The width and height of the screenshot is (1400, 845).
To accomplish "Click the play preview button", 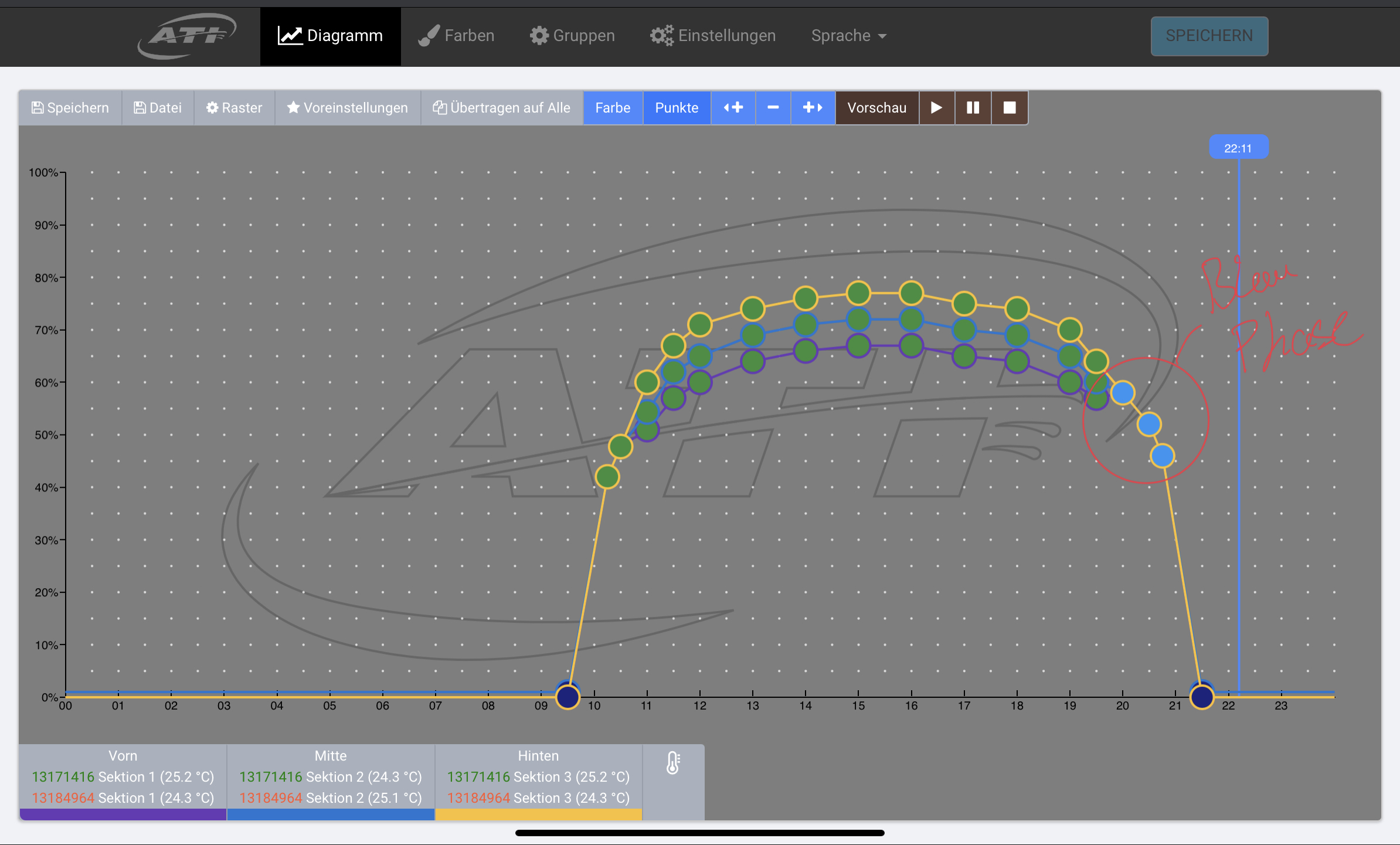I will (936, 108).
